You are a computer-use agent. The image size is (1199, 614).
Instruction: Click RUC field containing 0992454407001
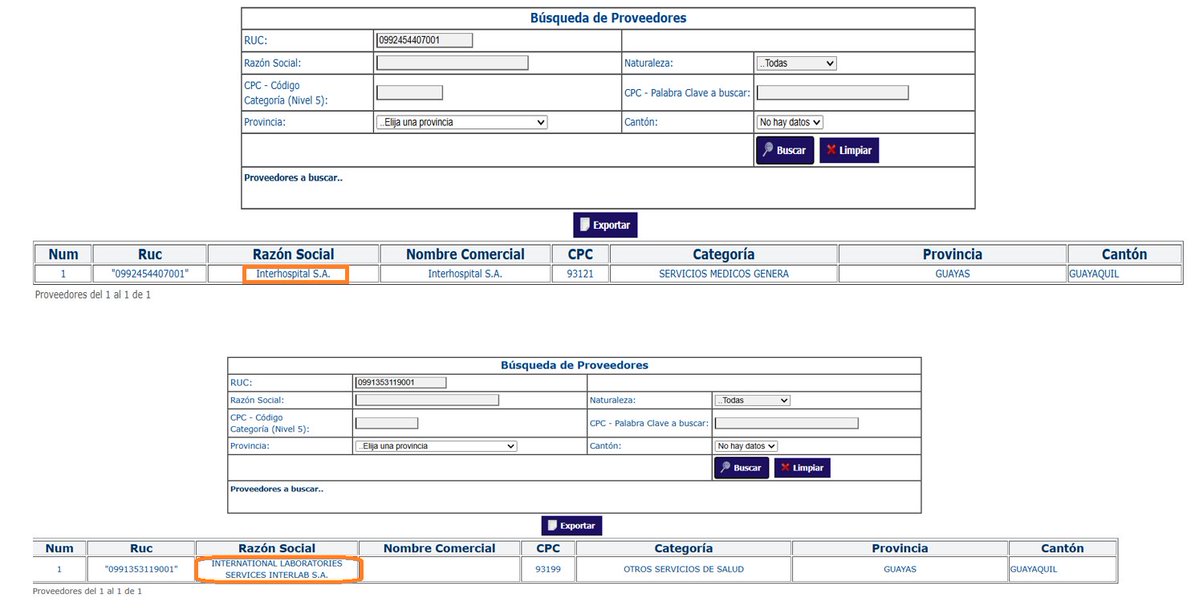click(x=424, y=41)
